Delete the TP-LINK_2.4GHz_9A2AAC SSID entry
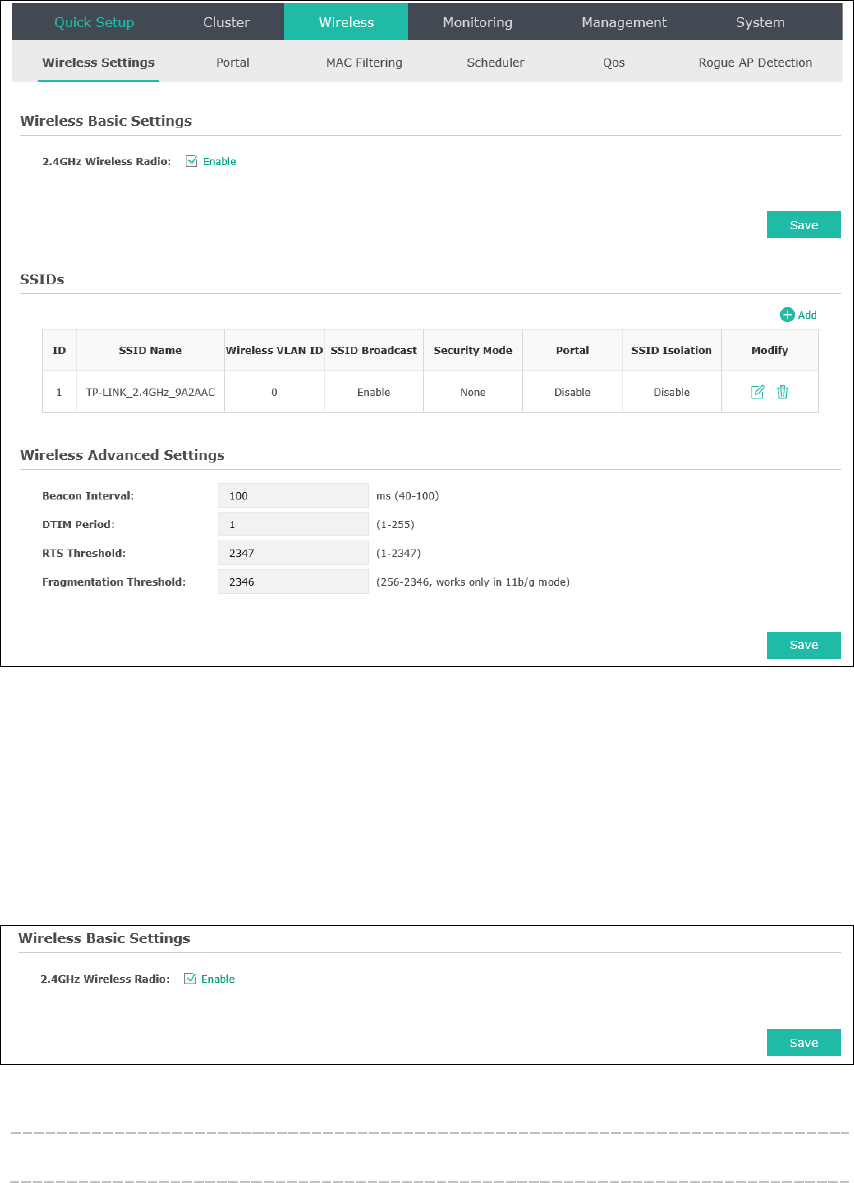The image size is (854, 1183). coord(782,392)
